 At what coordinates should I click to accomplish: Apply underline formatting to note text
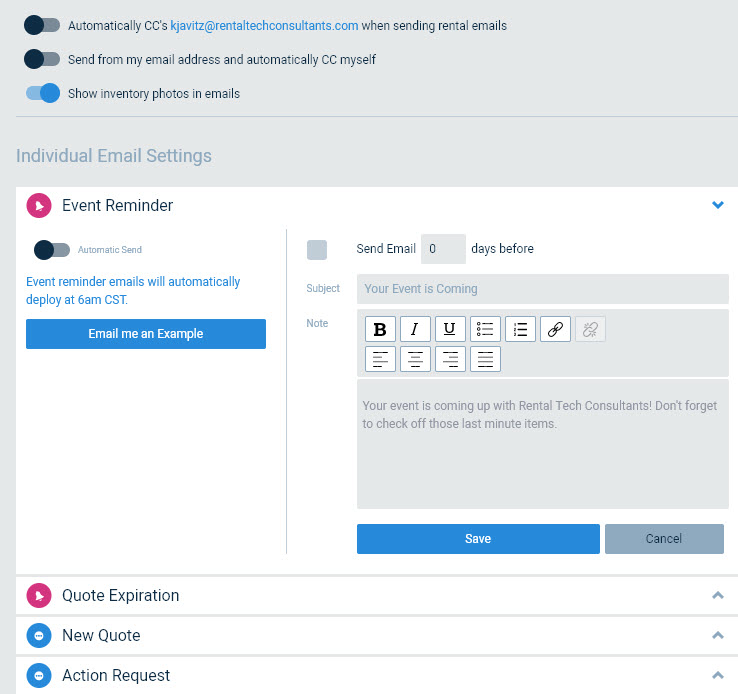pyautogui.click(x=450, y=329)
